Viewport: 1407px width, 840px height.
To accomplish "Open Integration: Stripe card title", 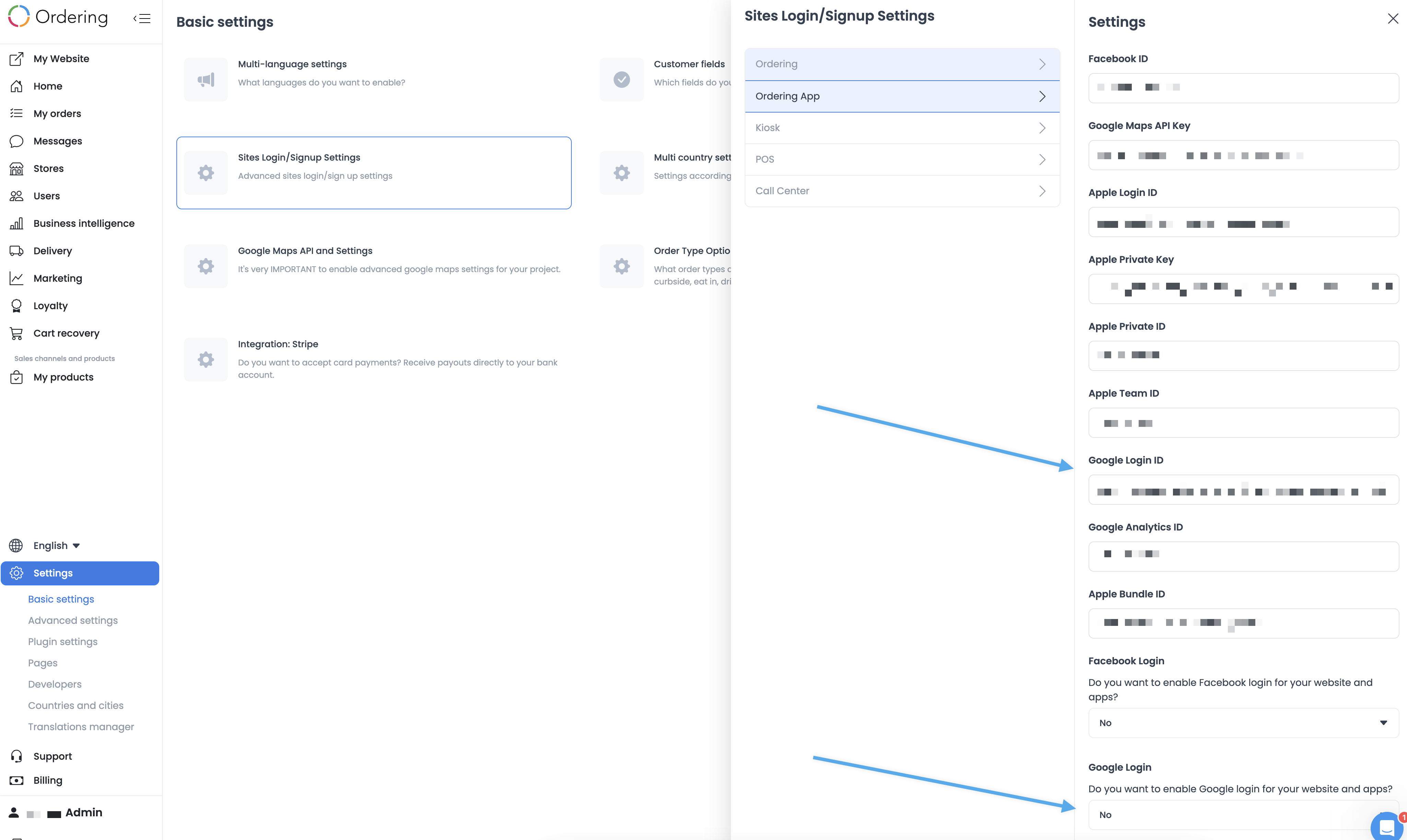I will coord(278,344).
